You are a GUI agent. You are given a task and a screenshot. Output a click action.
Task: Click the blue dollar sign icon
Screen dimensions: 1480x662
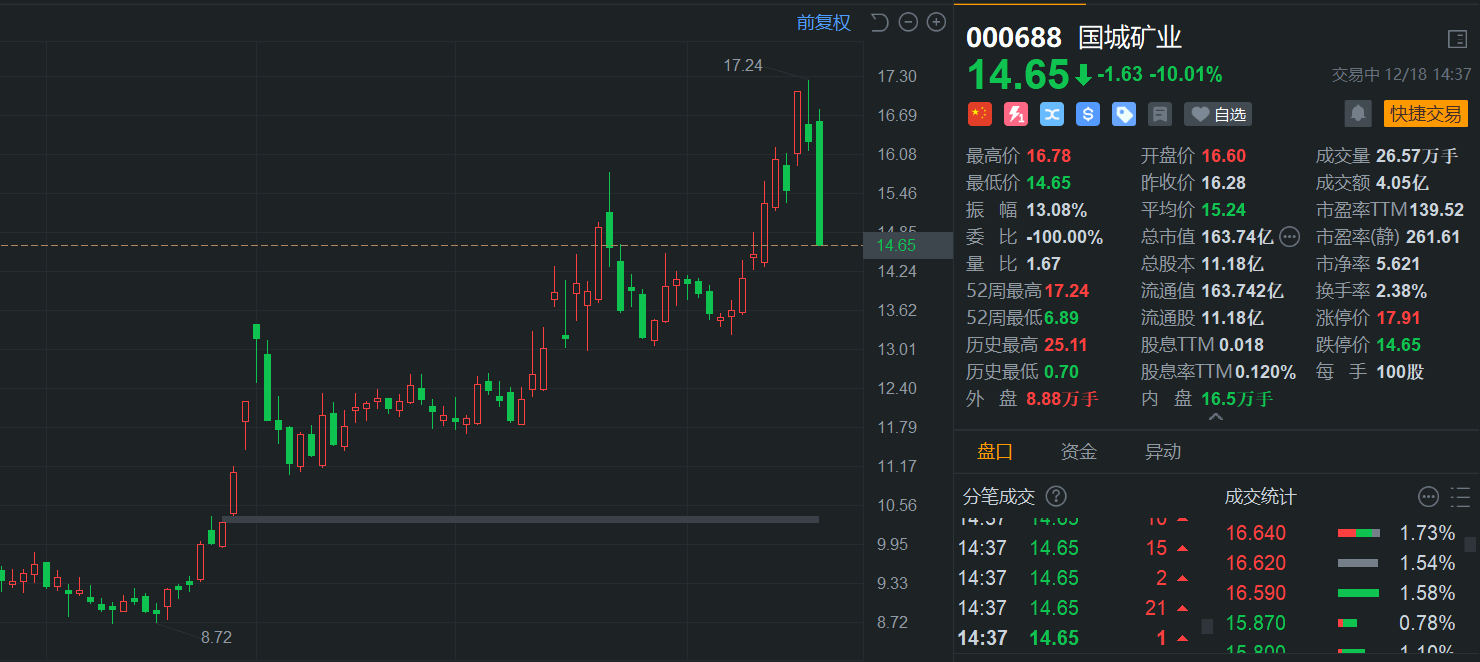click(x=1088, y=114)
